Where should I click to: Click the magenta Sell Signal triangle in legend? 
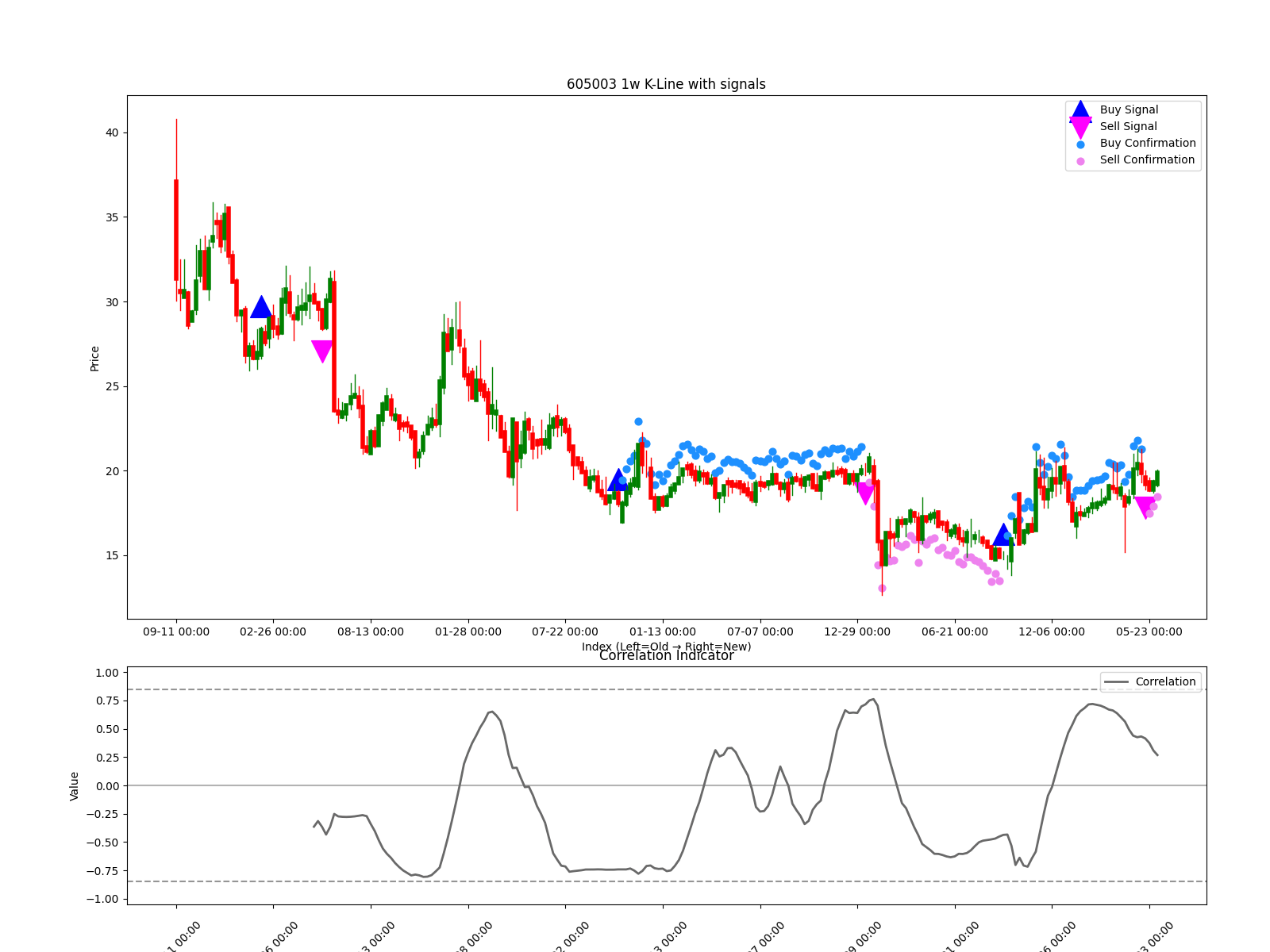tap(1080, 128)
